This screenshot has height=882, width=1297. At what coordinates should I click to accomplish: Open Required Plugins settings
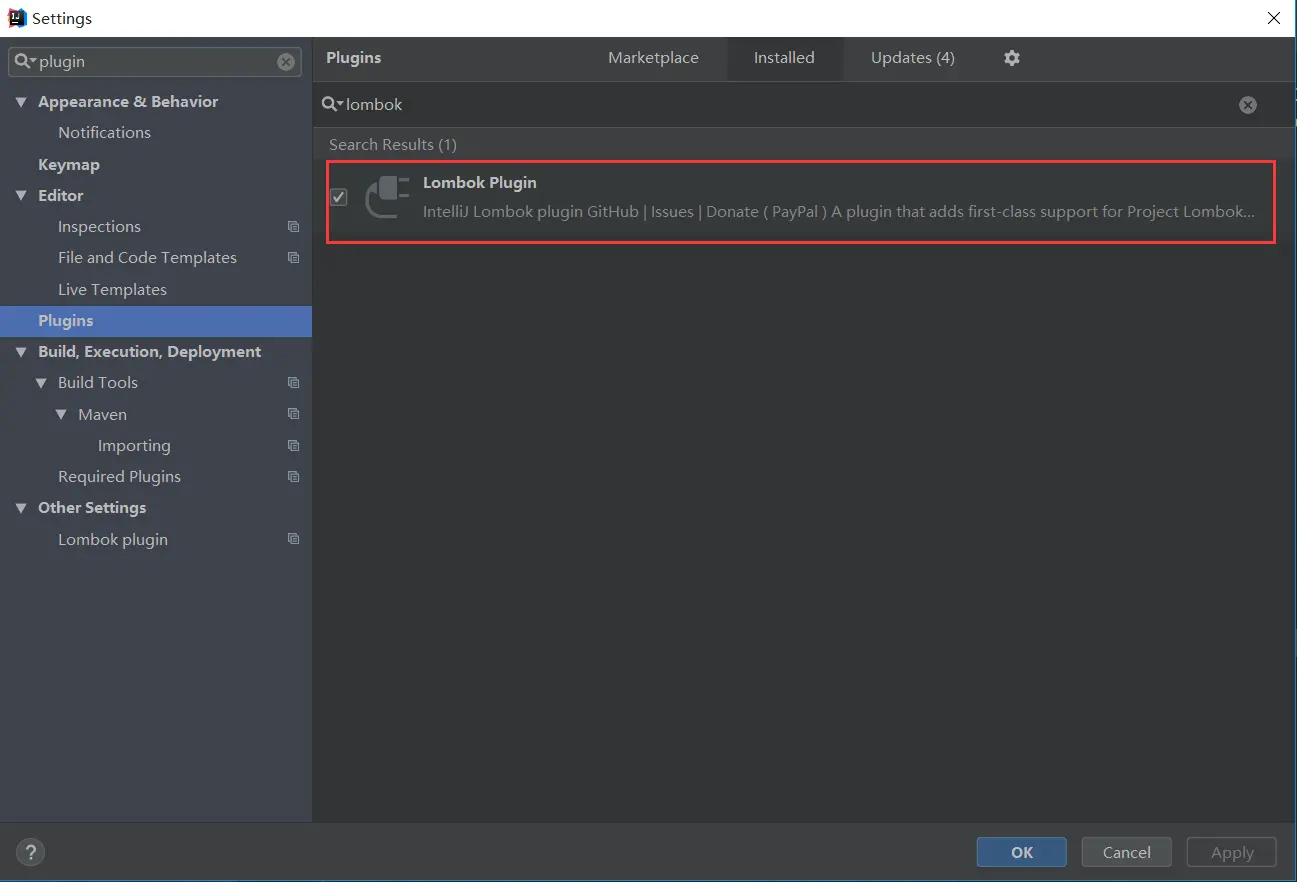click(x=119, y=477)
